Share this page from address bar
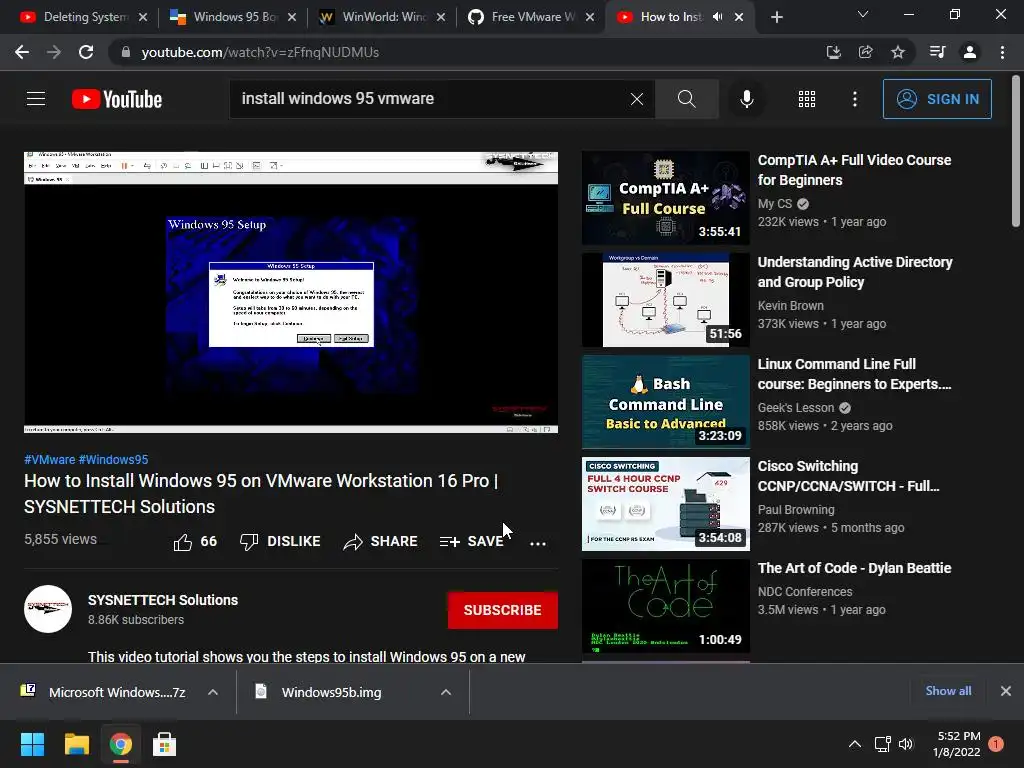Viewport: 1024px width, 768px height. click(x=865, y=52)
